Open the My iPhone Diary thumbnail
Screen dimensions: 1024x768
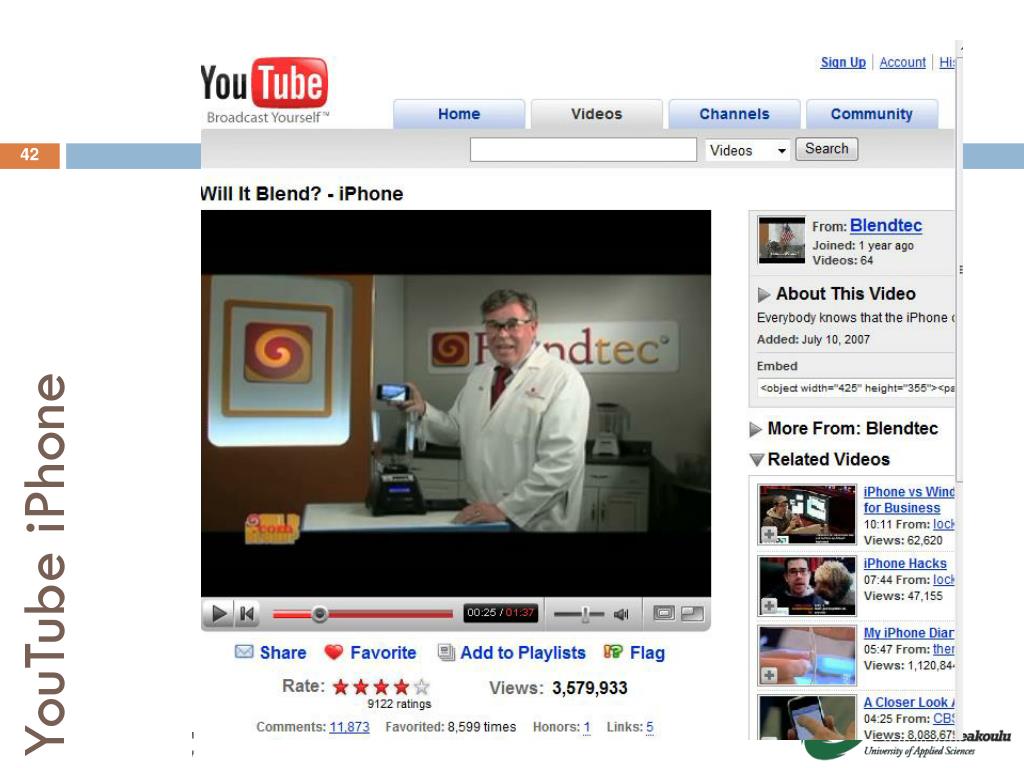[x=807, y=655]
